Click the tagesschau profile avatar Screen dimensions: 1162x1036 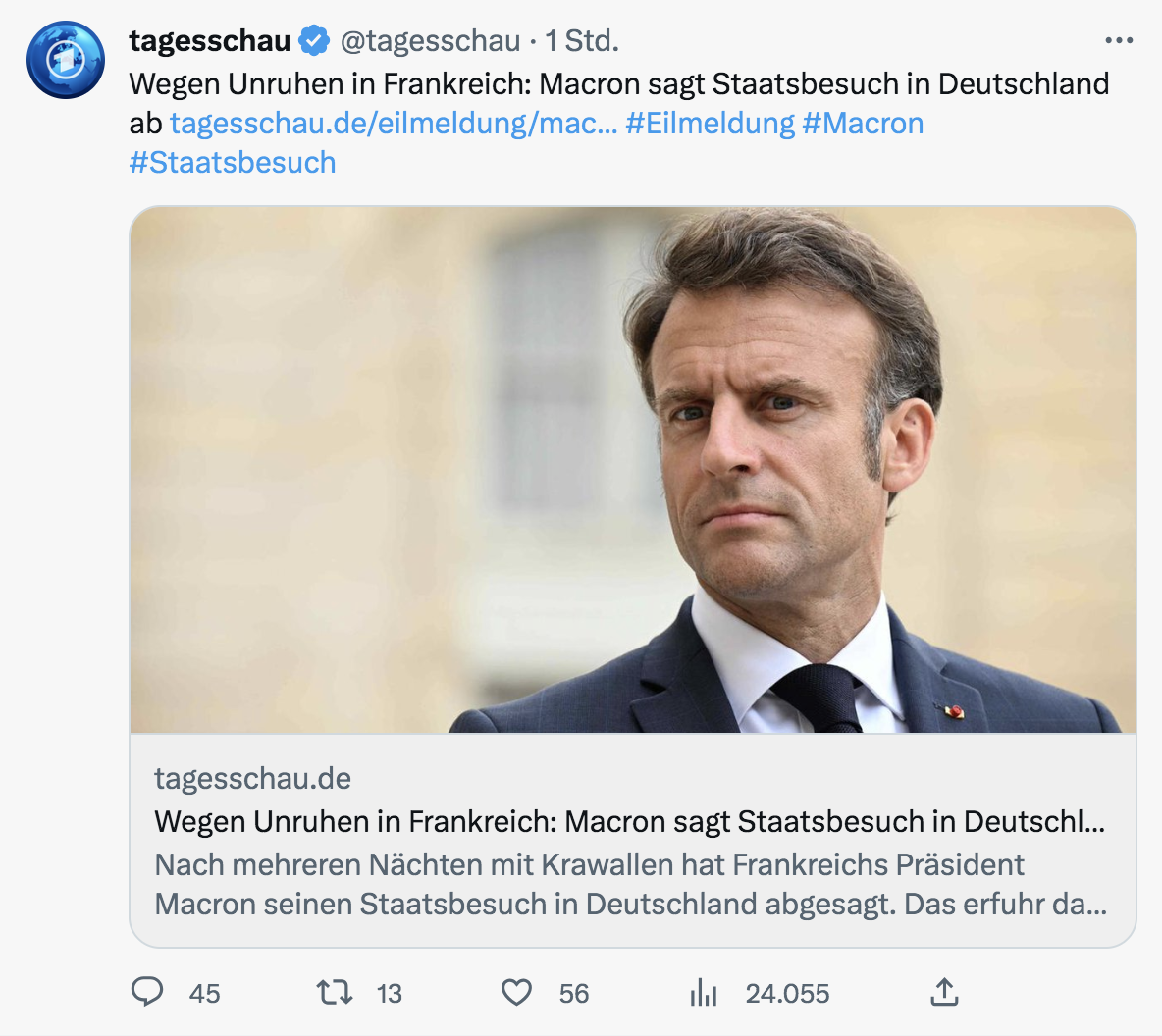(66, 59)
